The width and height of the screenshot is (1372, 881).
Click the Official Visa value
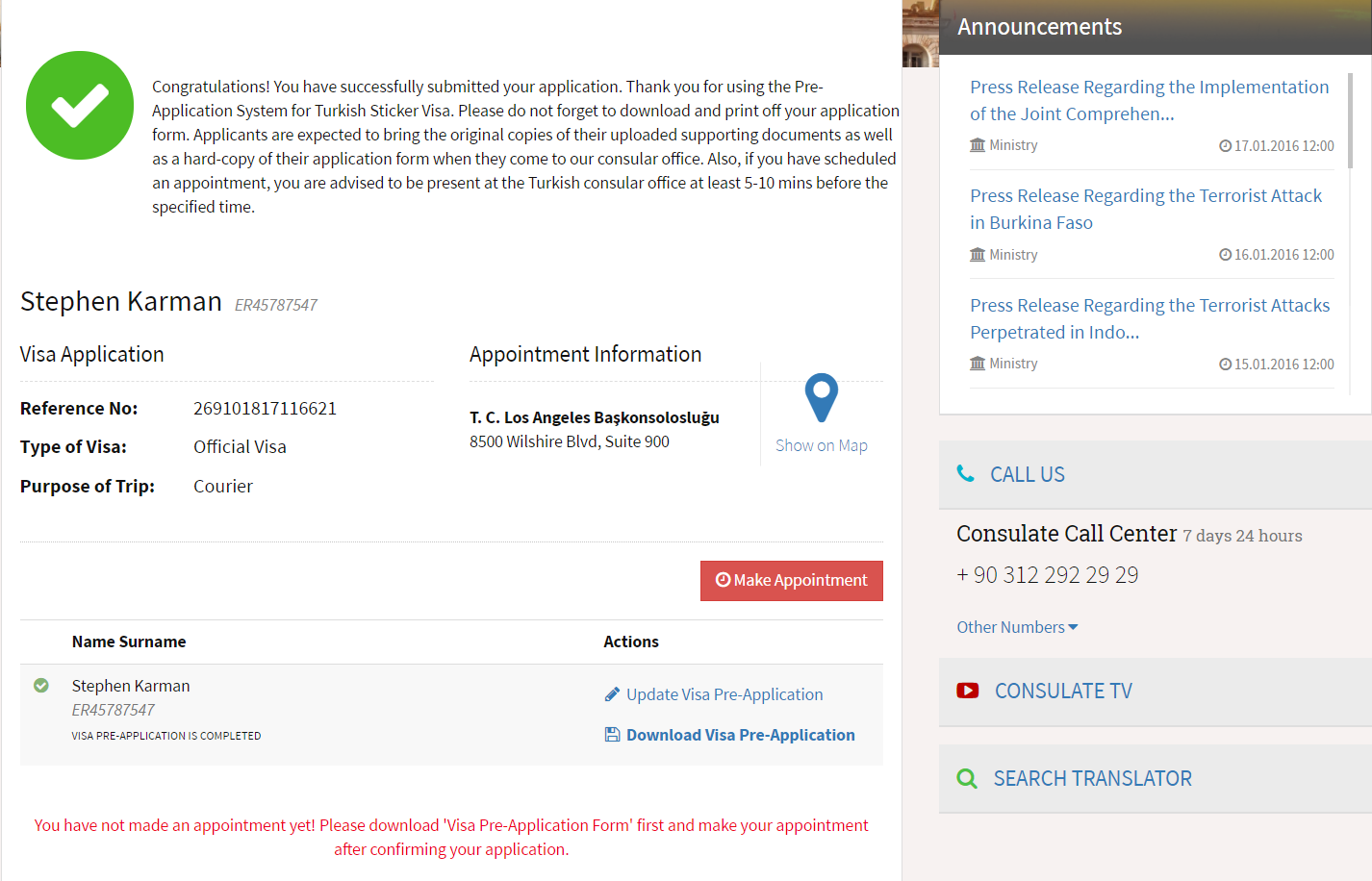(240, 447)
